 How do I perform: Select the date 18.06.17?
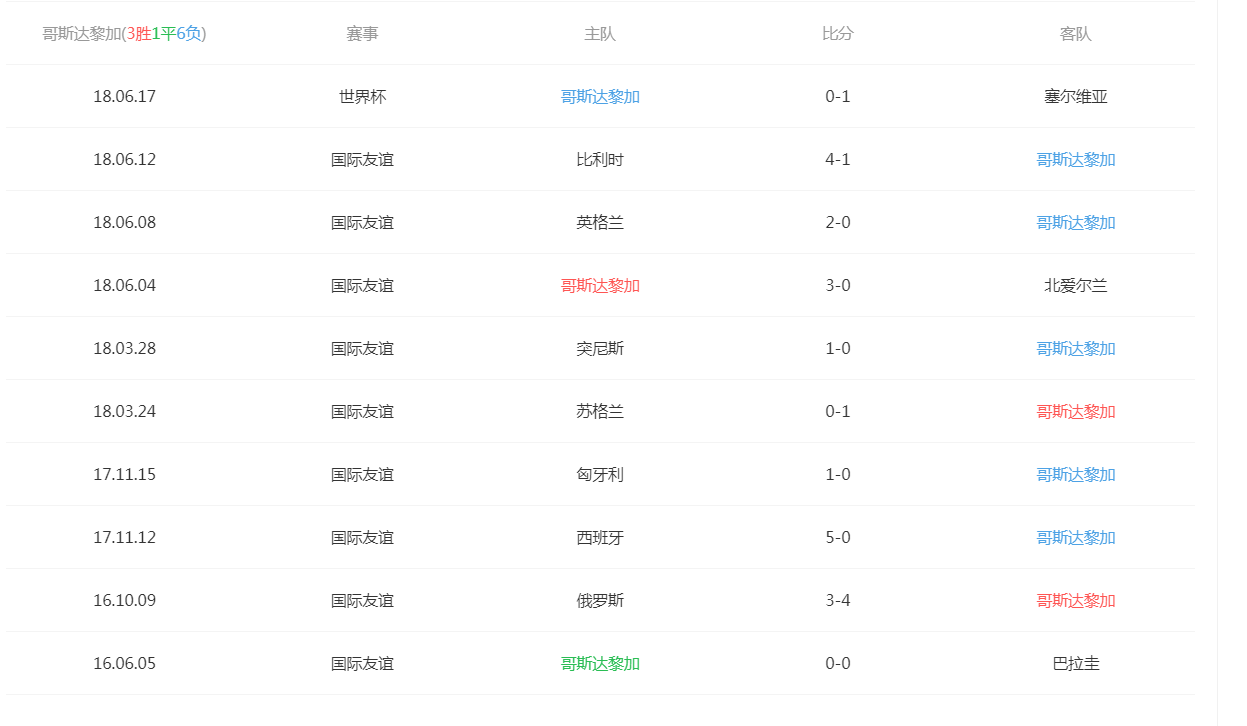click(x=125, y=97)
